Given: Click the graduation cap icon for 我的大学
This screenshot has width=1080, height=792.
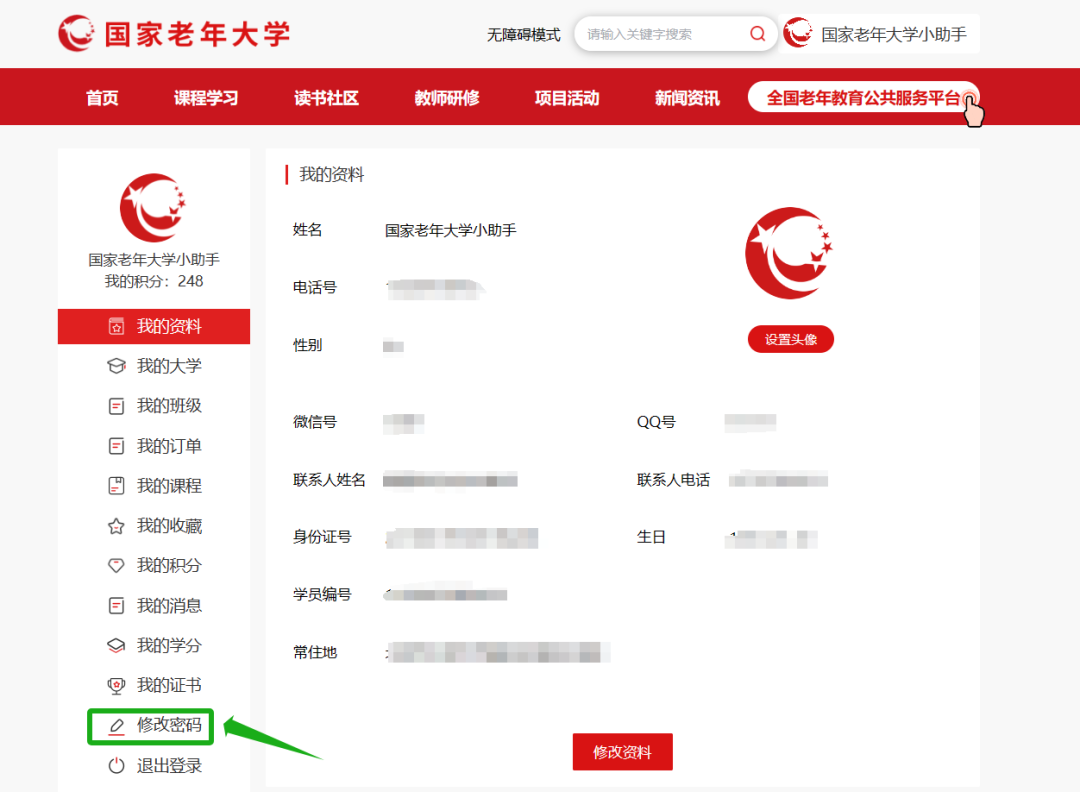Looking at the screenshot, I should (x=116, y=366).
